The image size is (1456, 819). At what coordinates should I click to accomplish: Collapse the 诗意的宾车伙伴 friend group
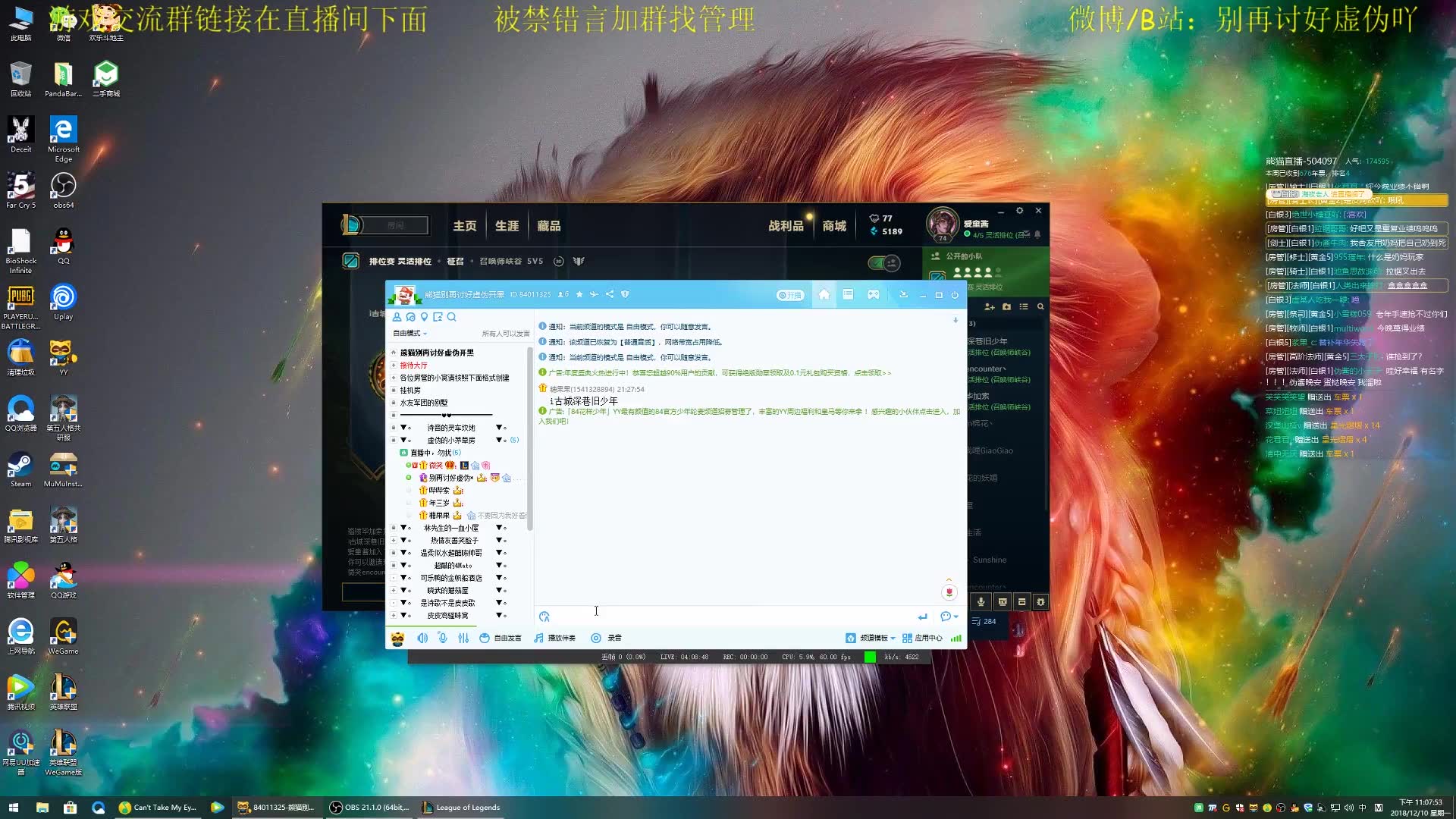[405, 427]
